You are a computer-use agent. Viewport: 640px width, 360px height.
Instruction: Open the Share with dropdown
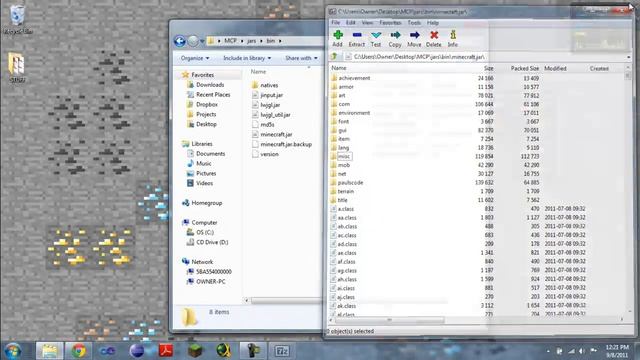(x=301, y=58)
